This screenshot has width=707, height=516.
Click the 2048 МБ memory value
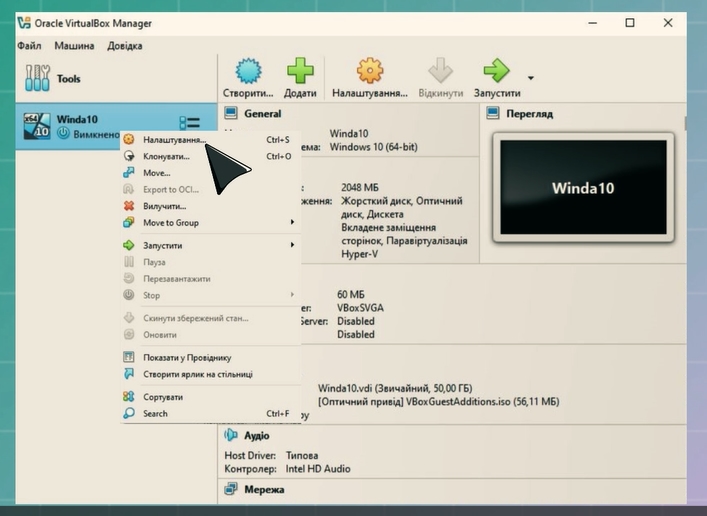pos(360,188)
